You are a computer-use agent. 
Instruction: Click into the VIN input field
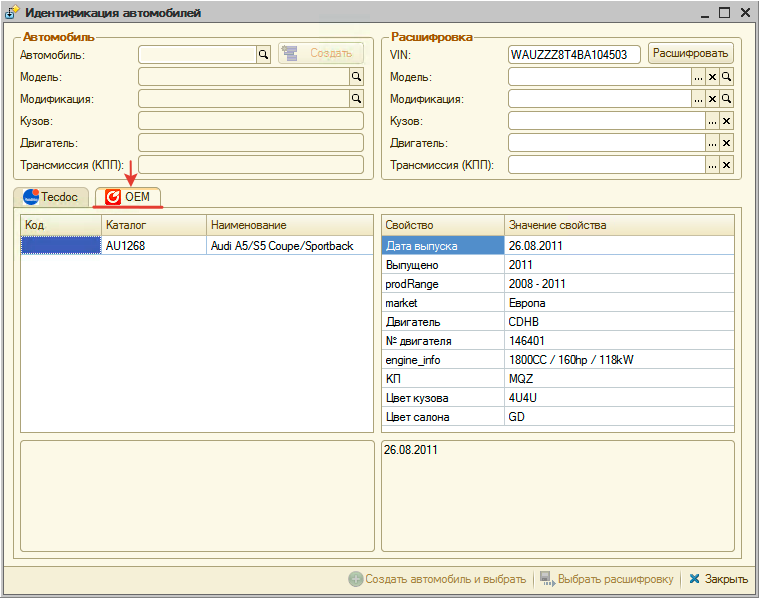[x=574, y=55]
